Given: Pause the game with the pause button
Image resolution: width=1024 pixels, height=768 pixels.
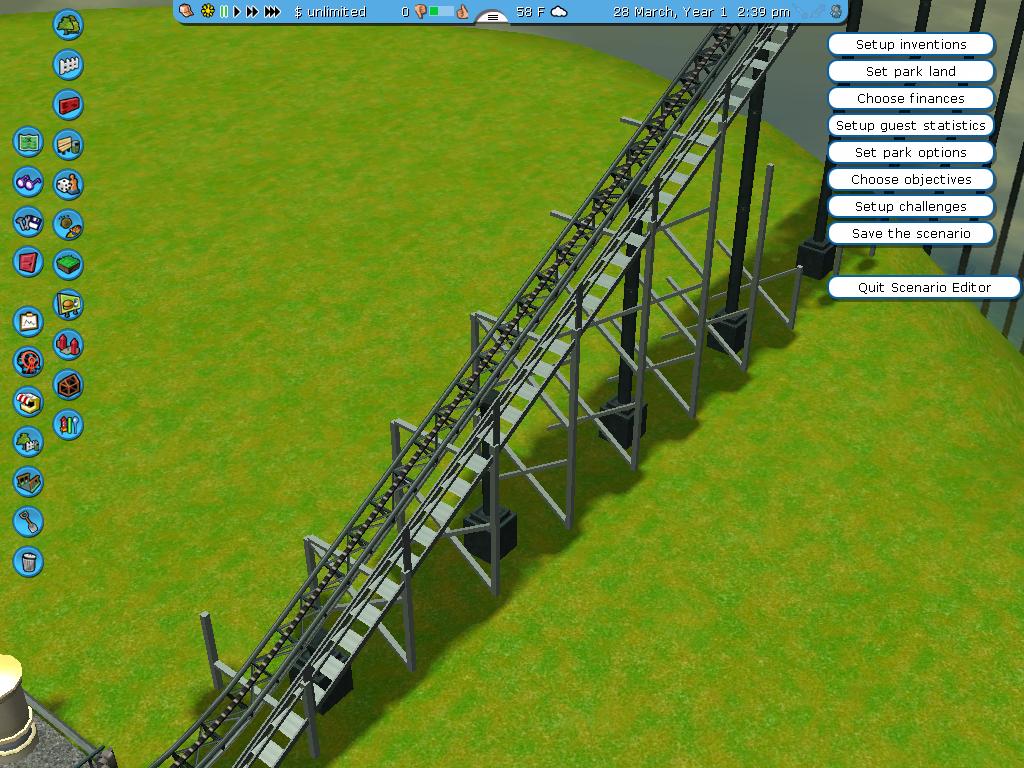Looking at the screenshot, I should coord(224,11).
